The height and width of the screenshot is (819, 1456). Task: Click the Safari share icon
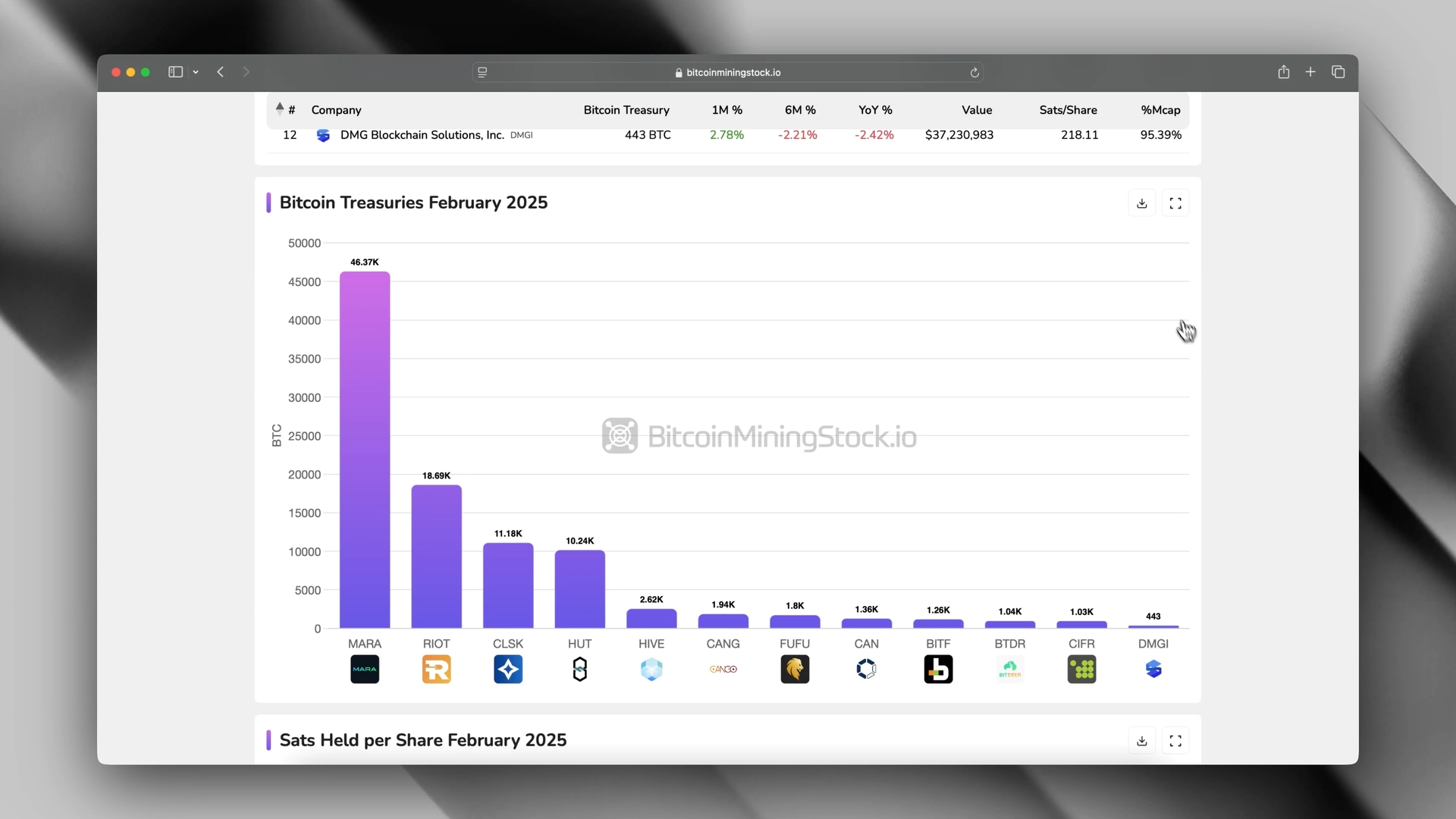tap(1283, 72)
